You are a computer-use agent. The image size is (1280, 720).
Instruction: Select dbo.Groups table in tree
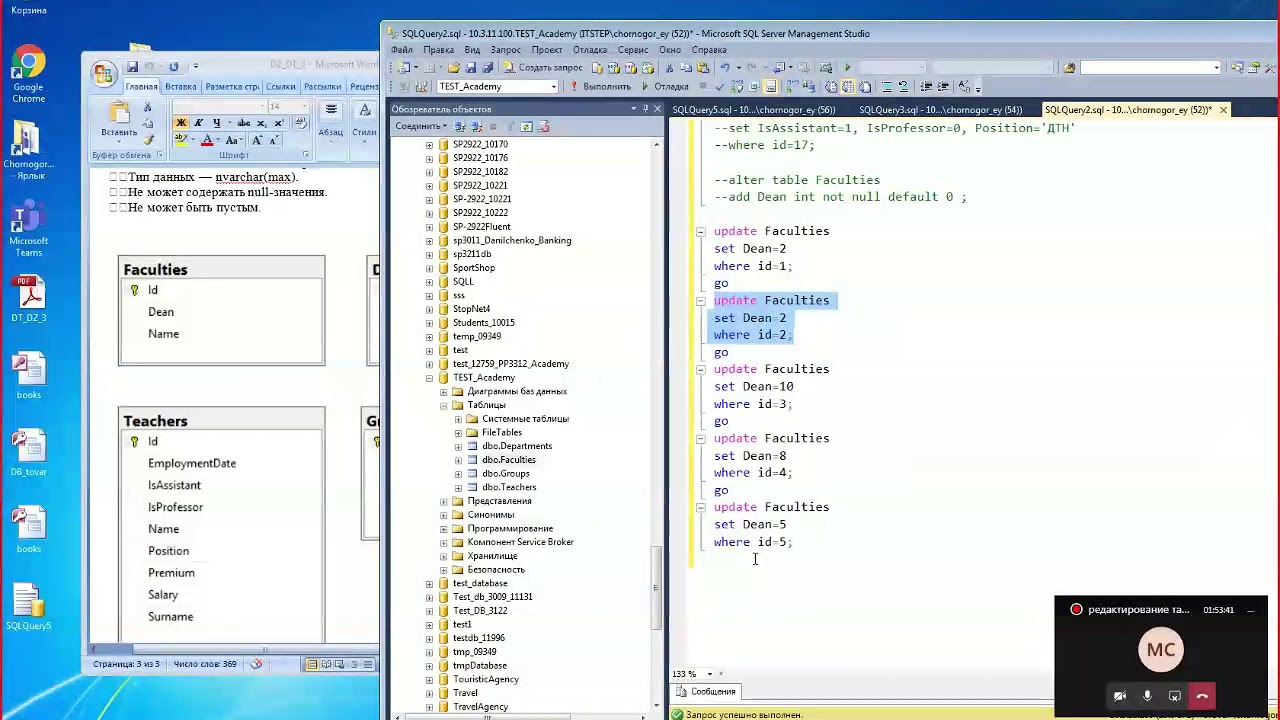505,474
